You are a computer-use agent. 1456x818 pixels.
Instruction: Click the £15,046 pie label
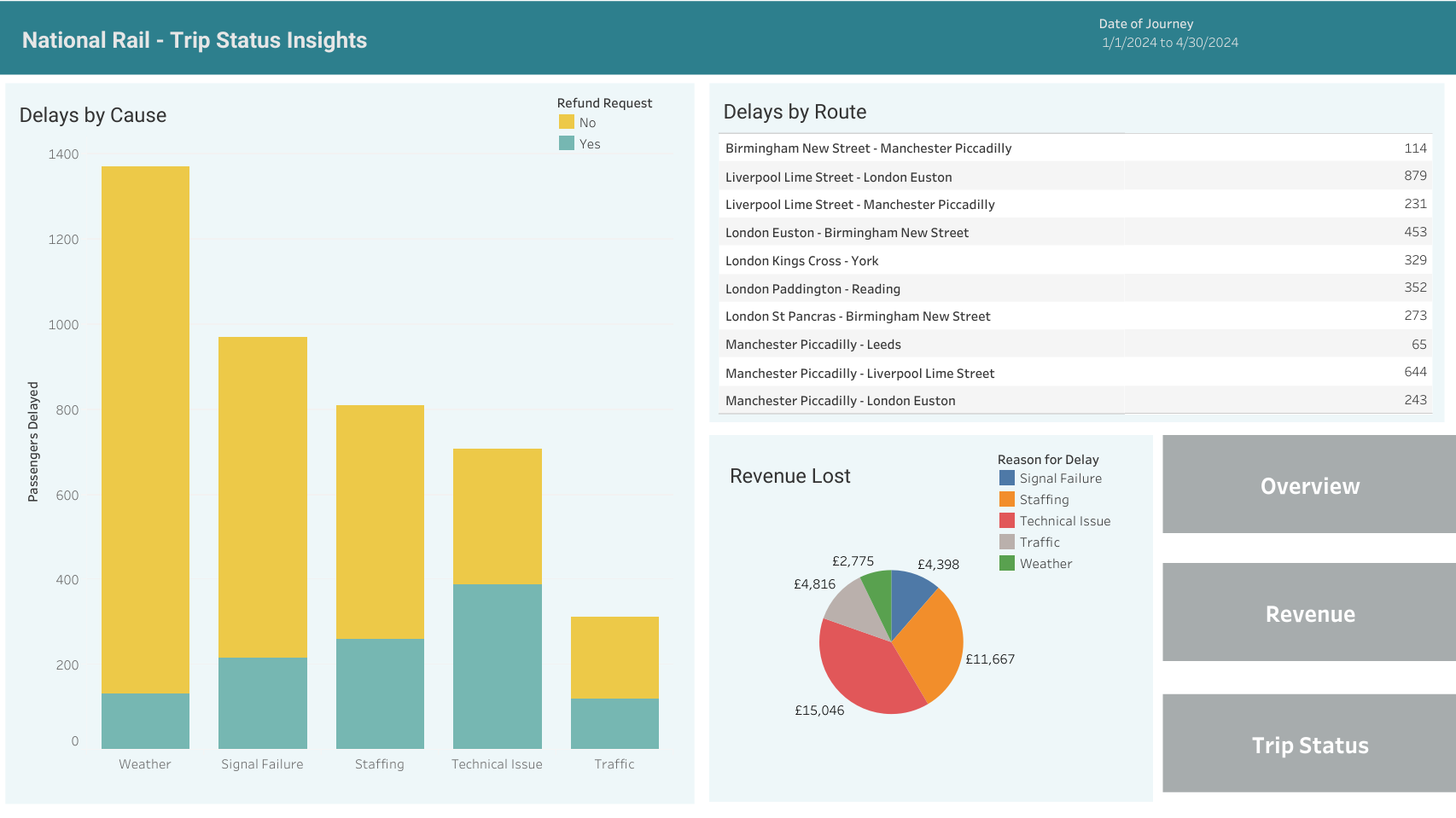pos(819,711)
